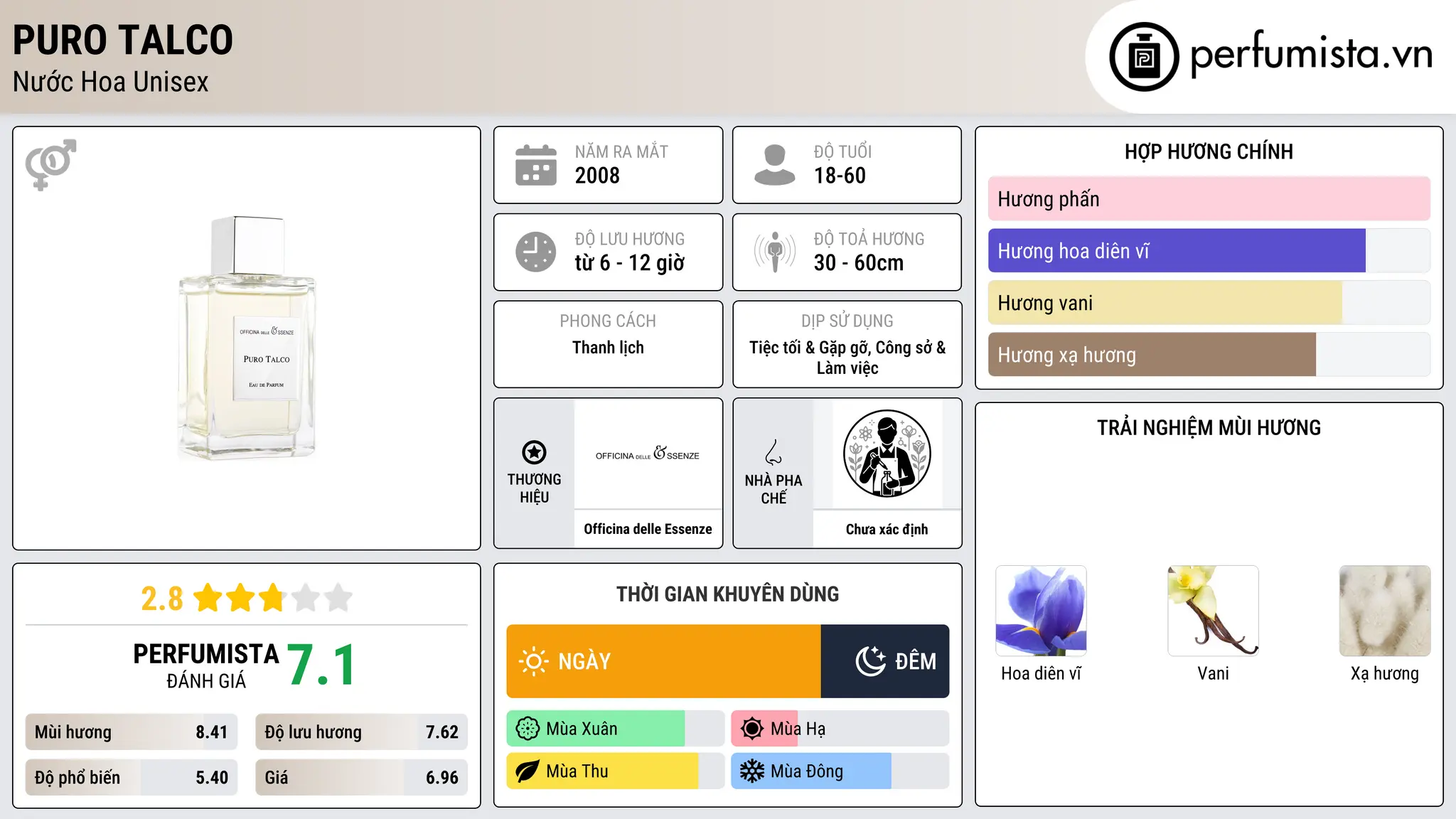1456x819 pixels.
Task: Click the Mùi hương score row 8.41
Action: [x=132, y=732]
